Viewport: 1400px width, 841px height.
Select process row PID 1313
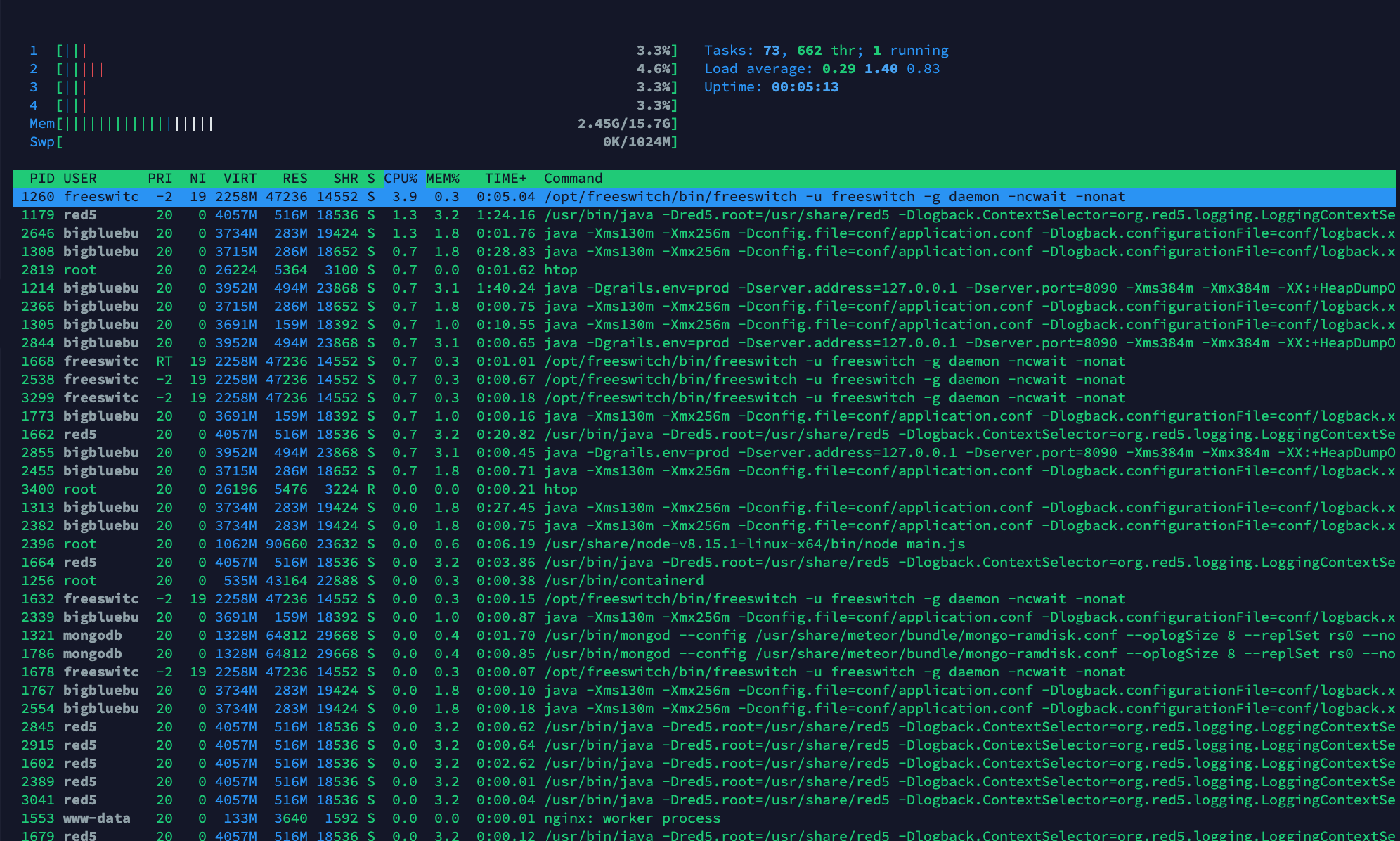coord(704,508)
